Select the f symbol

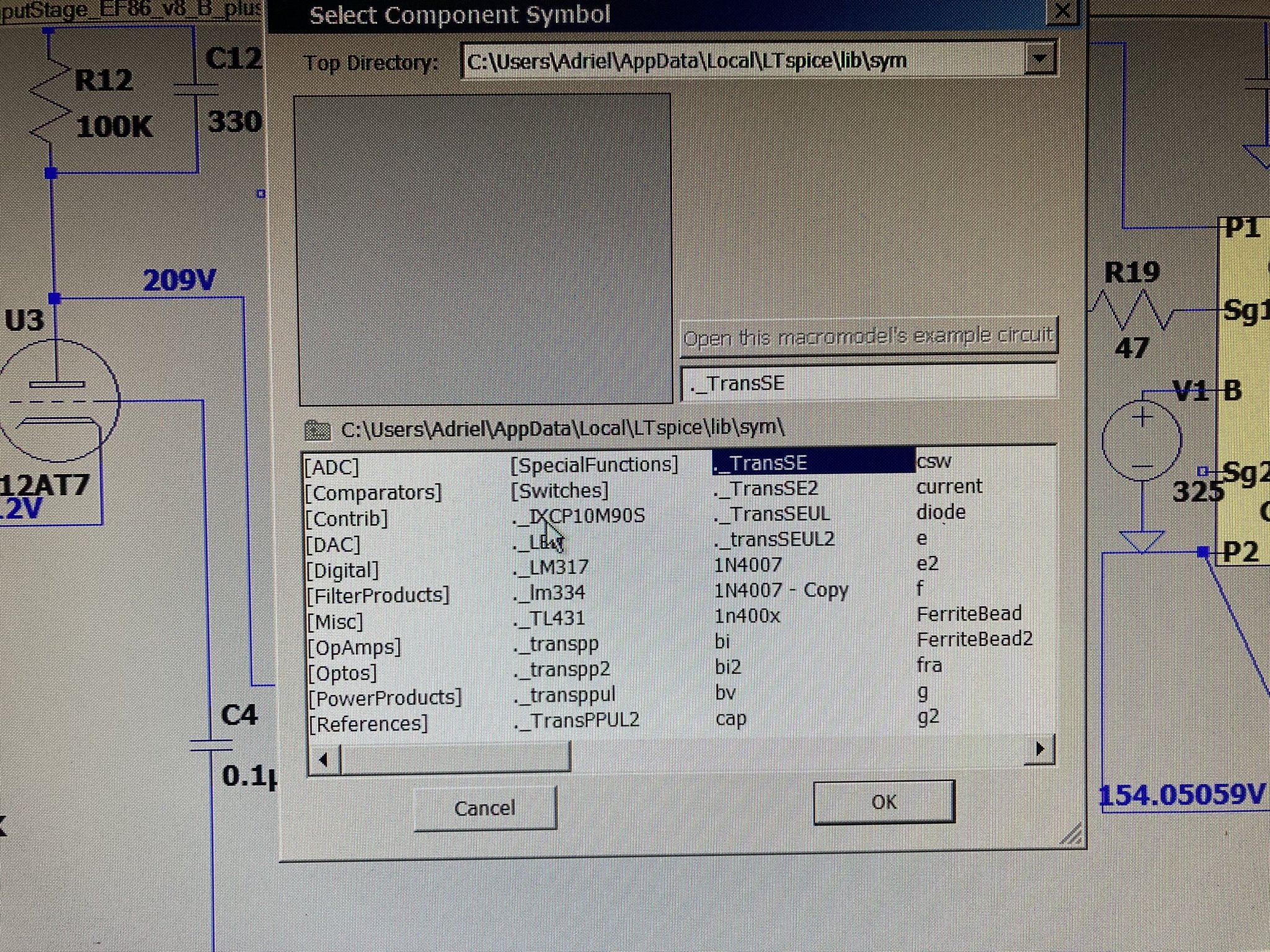coord(920,588)
